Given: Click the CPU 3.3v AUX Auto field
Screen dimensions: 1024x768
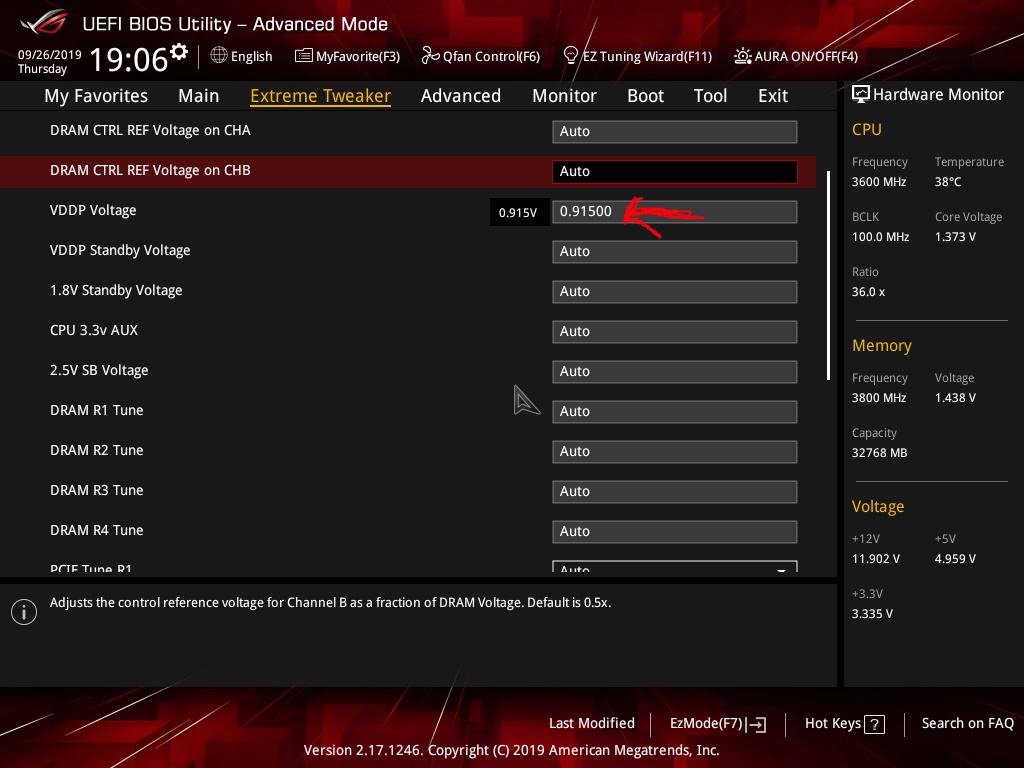Looking at the screenshot, I should (675, 331).
